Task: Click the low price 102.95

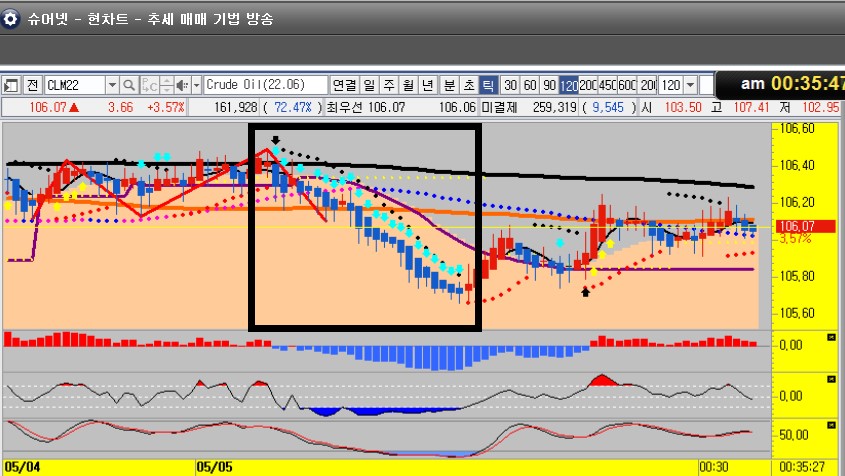Action: point(821,107)
